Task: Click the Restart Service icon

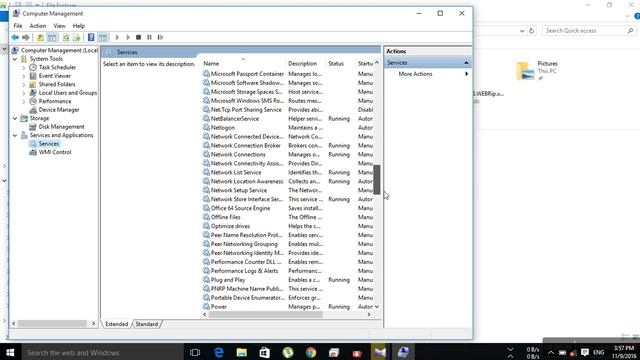Action: 160,38
